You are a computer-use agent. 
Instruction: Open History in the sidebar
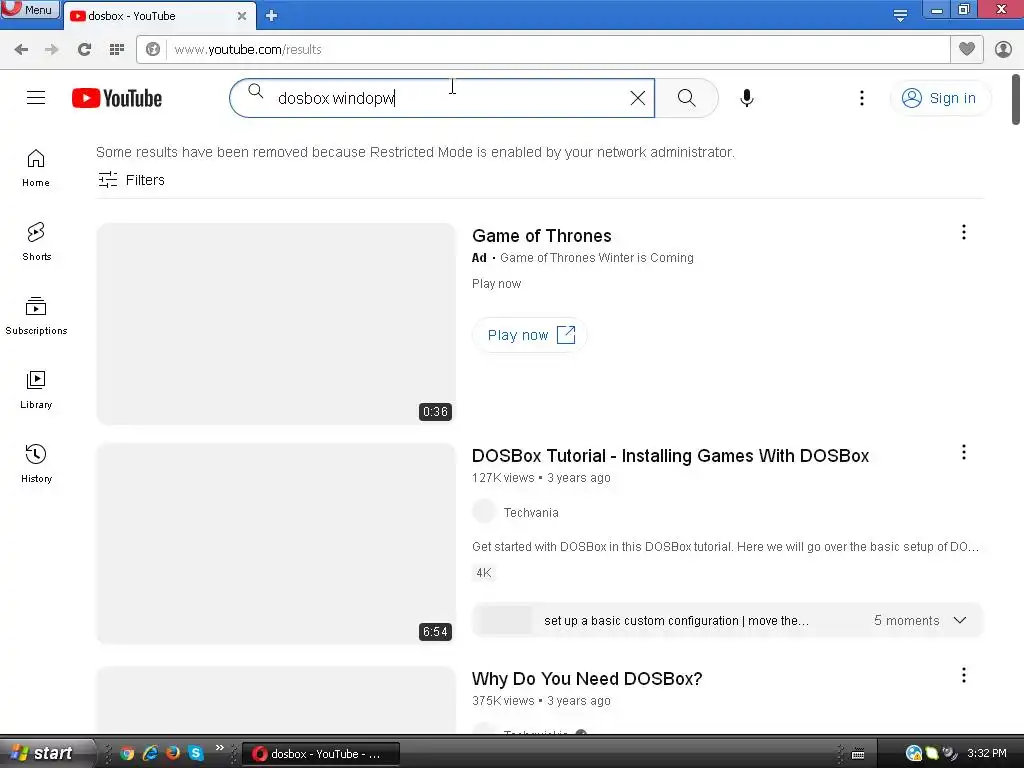[36, 463]
